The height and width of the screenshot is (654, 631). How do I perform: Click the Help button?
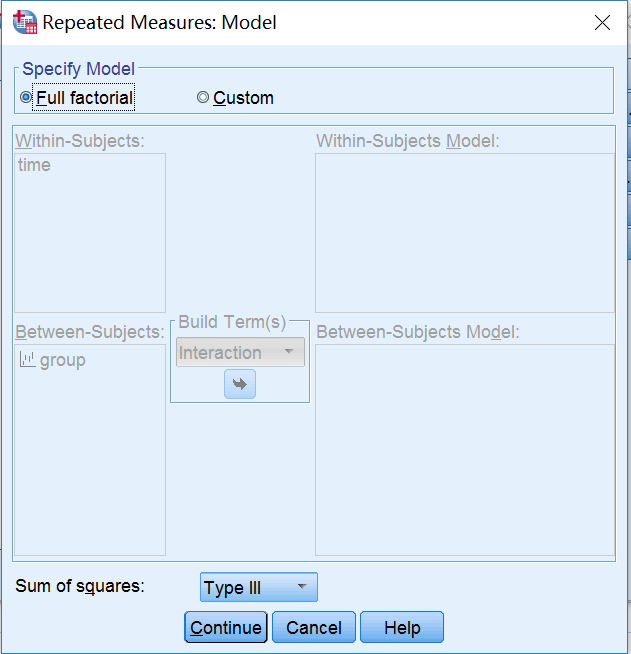coord(402,627)
